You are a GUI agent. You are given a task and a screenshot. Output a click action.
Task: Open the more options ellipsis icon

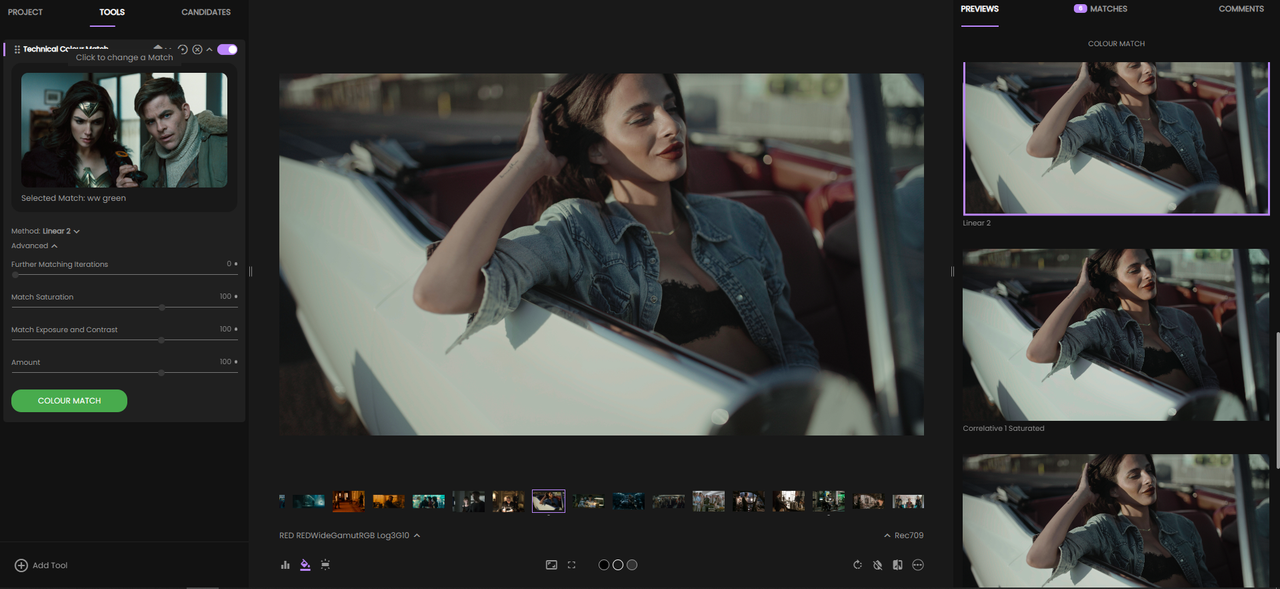tap(918, 565)
